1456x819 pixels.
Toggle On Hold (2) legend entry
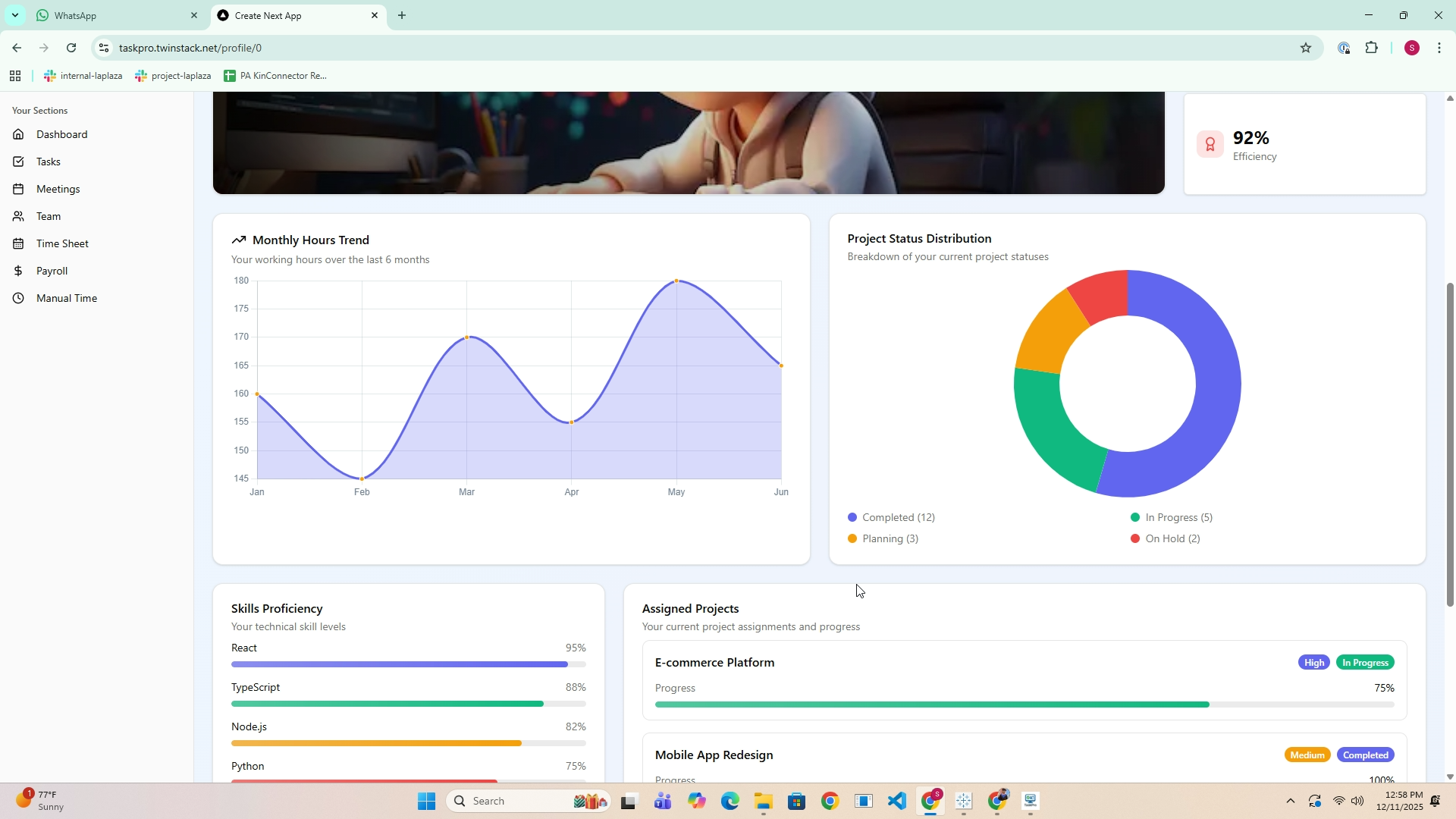tap(1166, 538)
